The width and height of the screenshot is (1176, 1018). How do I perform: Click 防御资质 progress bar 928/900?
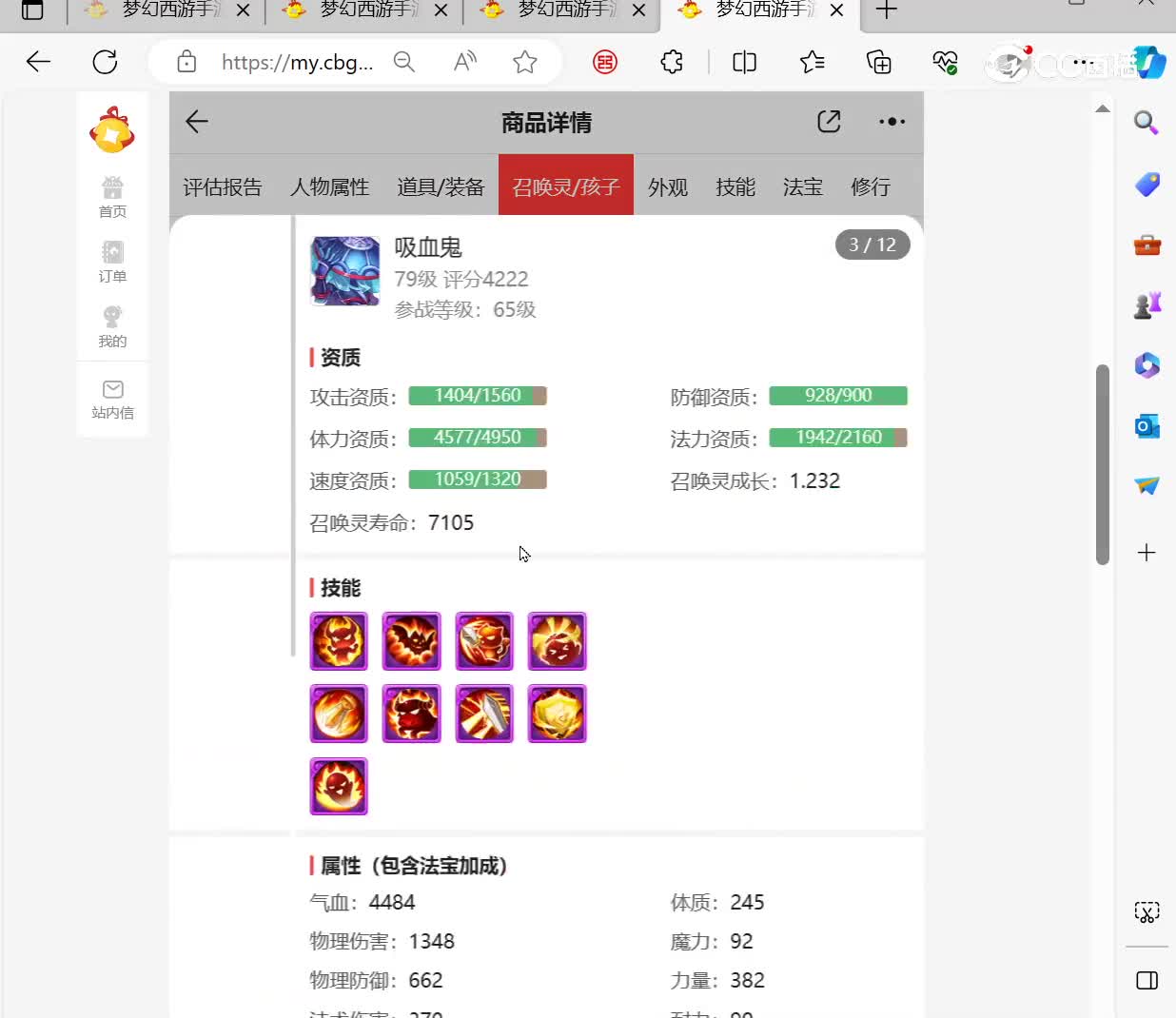pos(838,396)
